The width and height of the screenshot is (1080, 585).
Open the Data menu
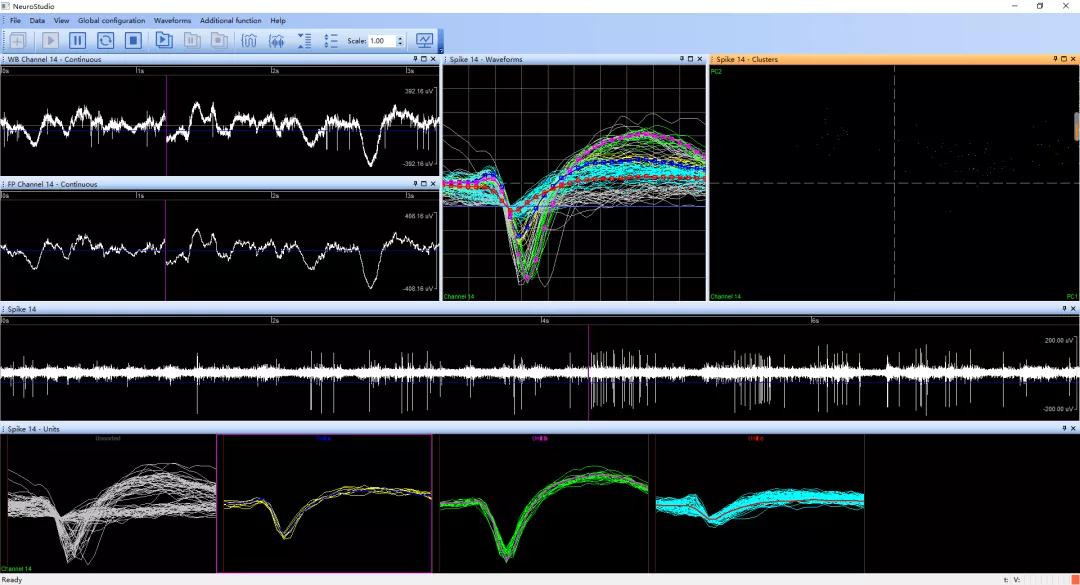point(37,21)
